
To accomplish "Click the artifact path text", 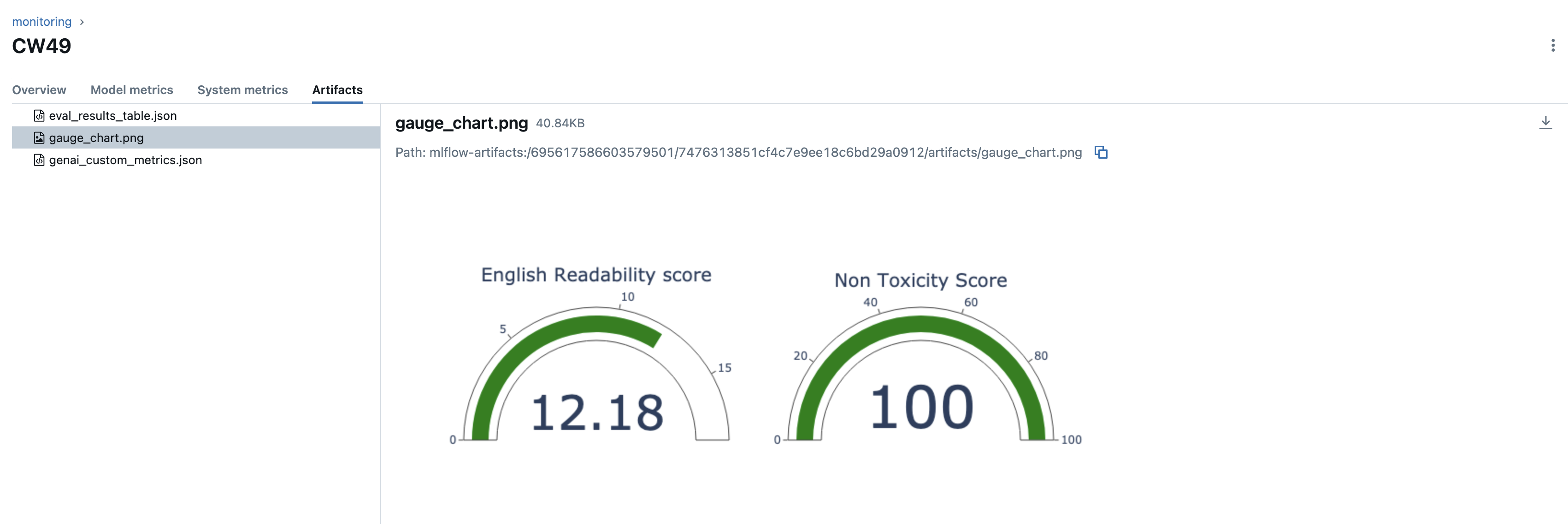I will [738, 152].
